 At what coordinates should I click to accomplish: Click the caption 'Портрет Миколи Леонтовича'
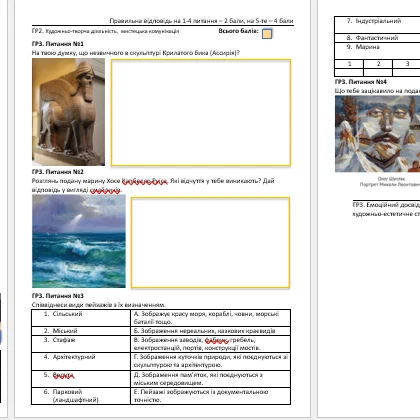click(x=390, y=185)
